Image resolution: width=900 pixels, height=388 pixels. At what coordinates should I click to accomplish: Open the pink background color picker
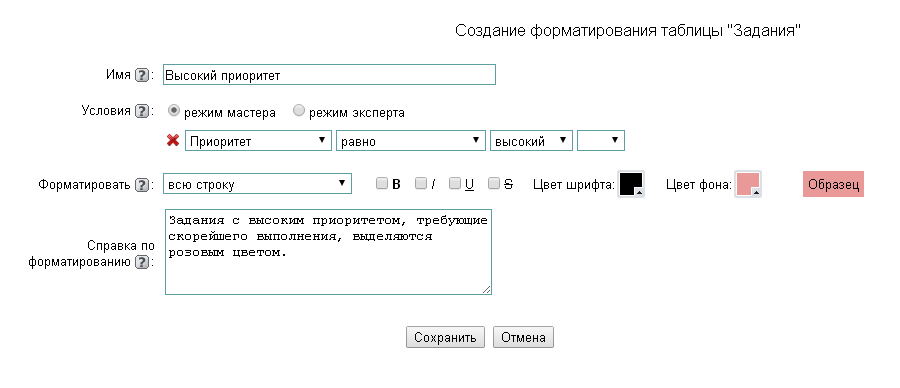(748, 184)
